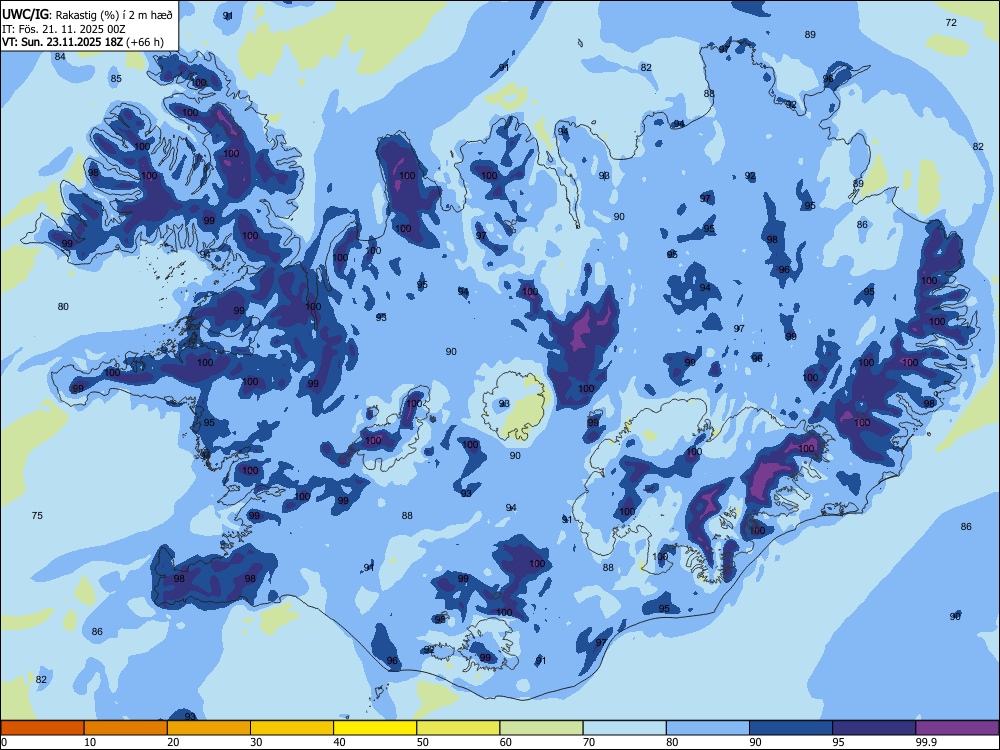Click the "VT: Sun. 23.11.2025 18Z (+66 h)" line
This screenshot has height=750, width=1000.
point(83,42)
